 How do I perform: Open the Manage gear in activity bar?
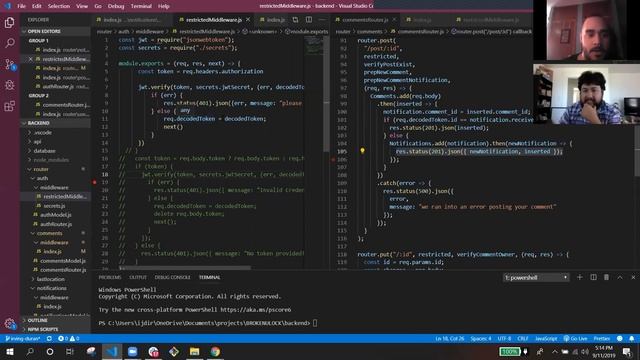[9, 324]
